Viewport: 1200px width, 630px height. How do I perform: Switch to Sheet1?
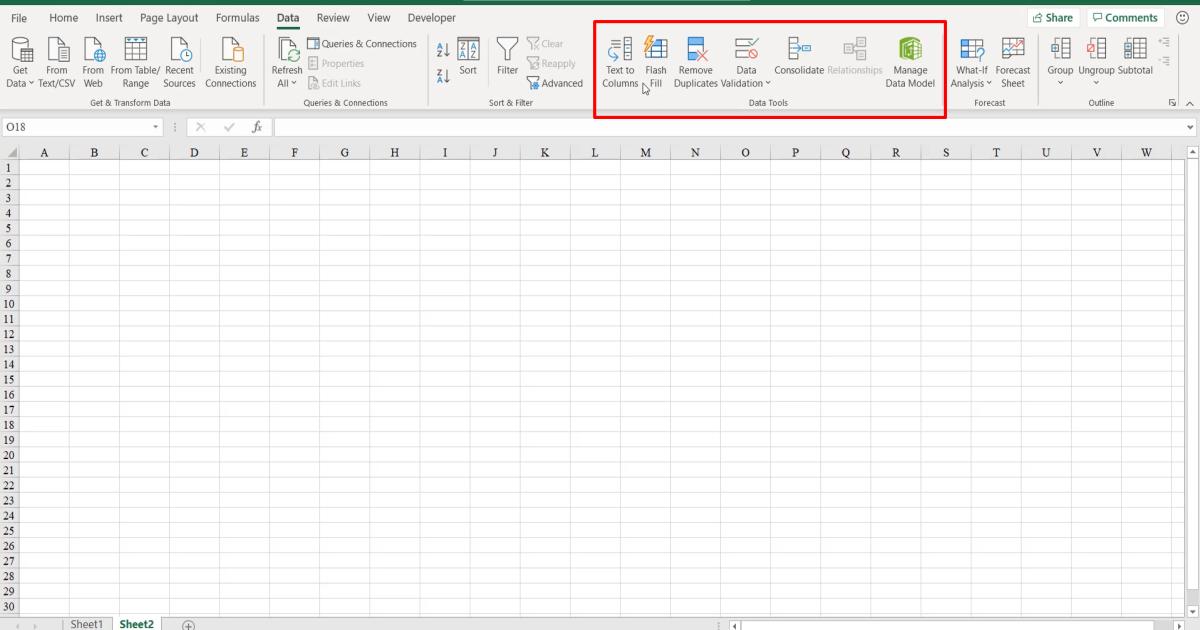pos(86,623)
